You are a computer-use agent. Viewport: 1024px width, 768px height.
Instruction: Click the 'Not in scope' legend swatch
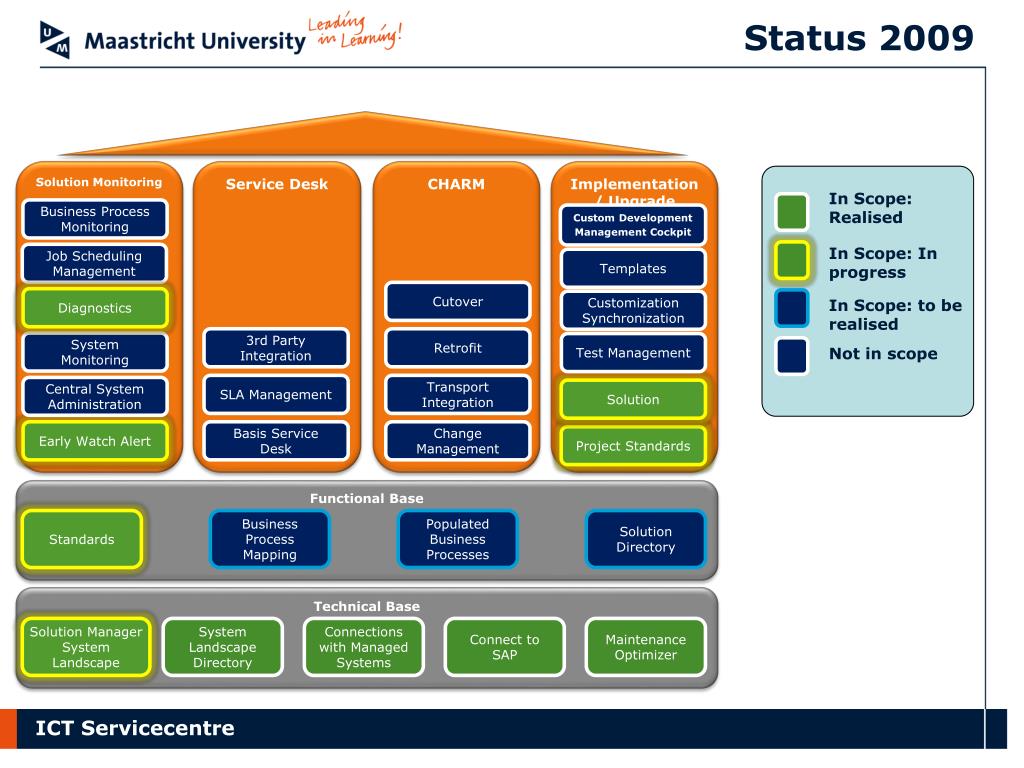792,355
